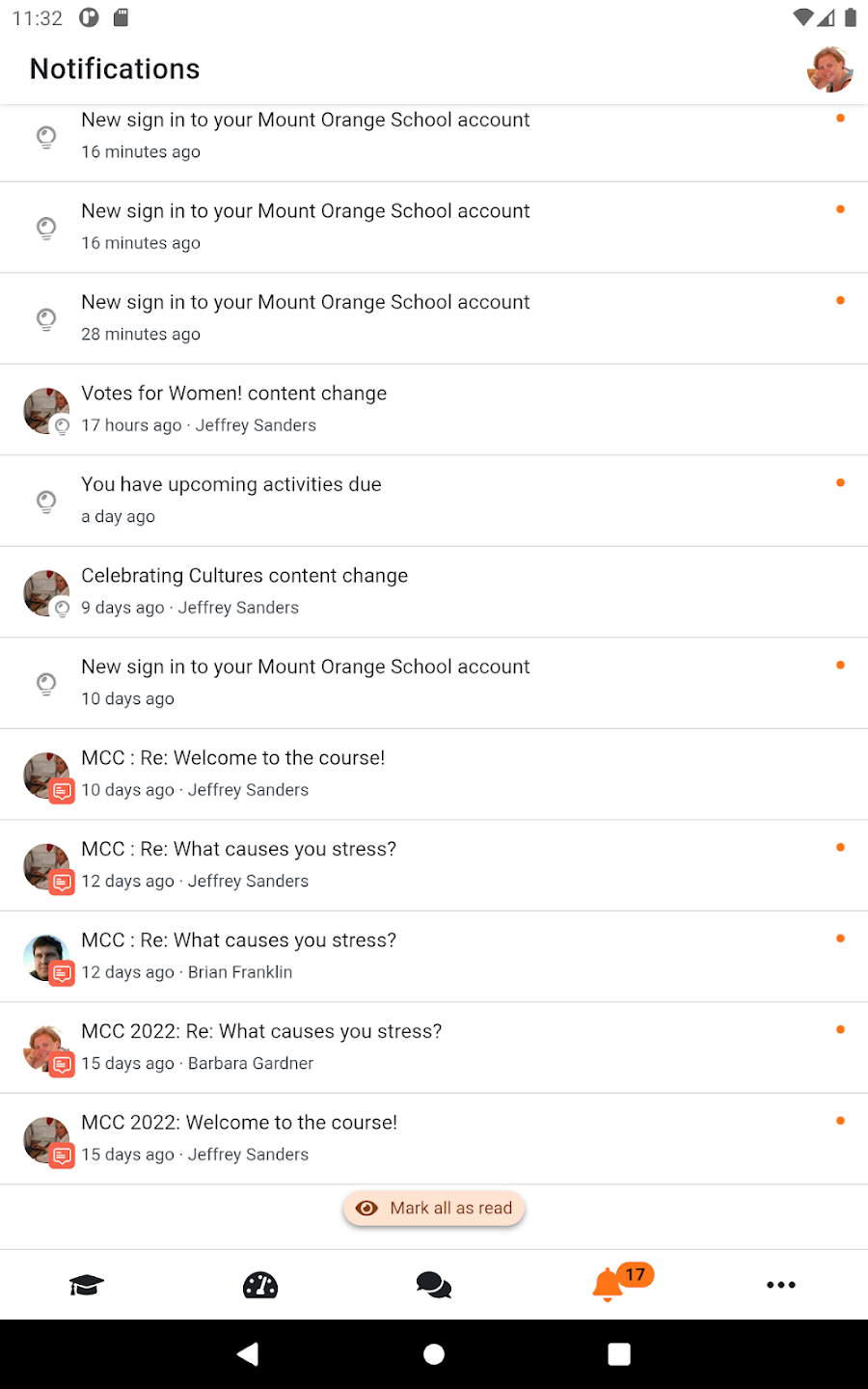Open MCC 2022: Welcome to the course! notification

(239, 1123)
